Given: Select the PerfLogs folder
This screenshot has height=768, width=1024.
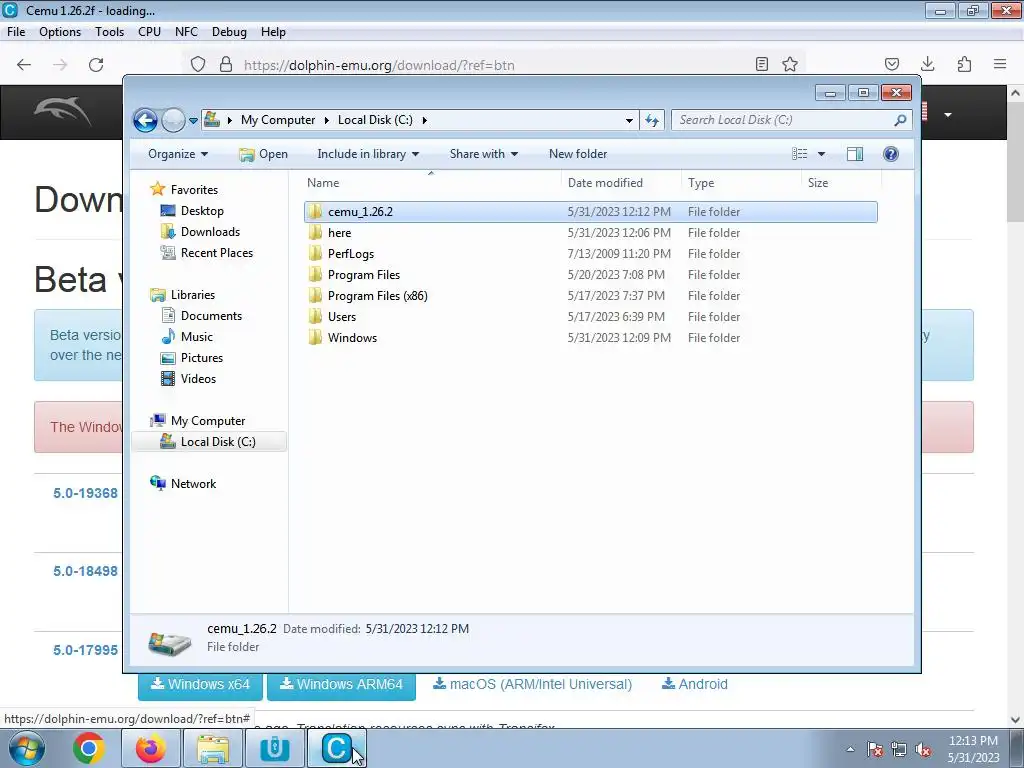Looking at the screenshot, I should click(x=590, y=253).
